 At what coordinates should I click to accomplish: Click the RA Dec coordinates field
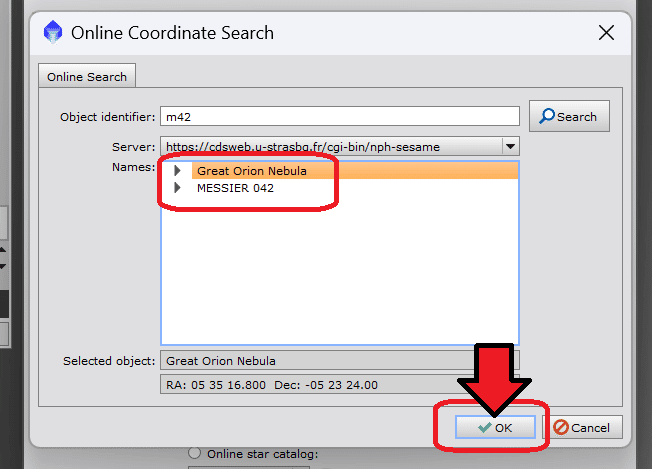click(x=340, y=385)
